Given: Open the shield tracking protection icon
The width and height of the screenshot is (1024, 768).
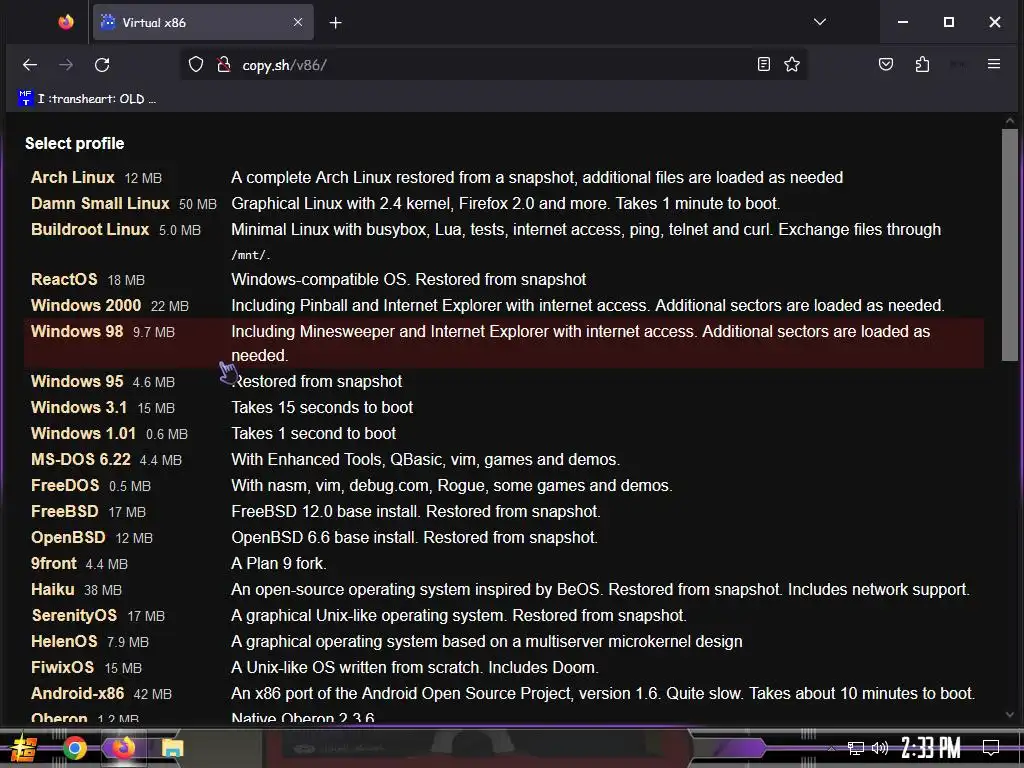Looking at the screenshot, I should [196, 65].
